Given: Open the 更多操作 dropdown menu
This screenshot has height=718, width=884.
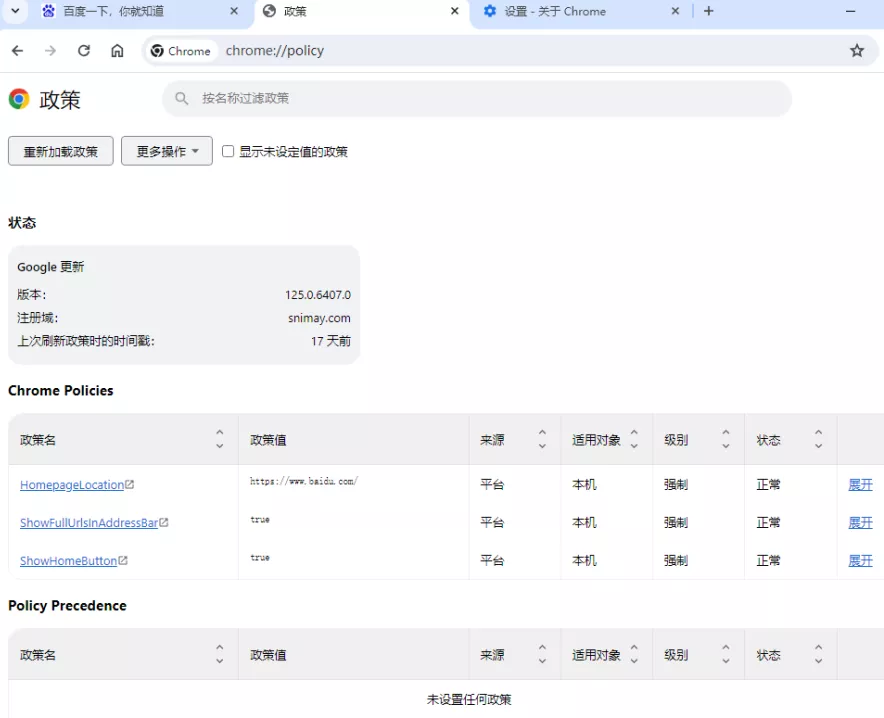Looking at the screenshot, I should click(167, 151).
